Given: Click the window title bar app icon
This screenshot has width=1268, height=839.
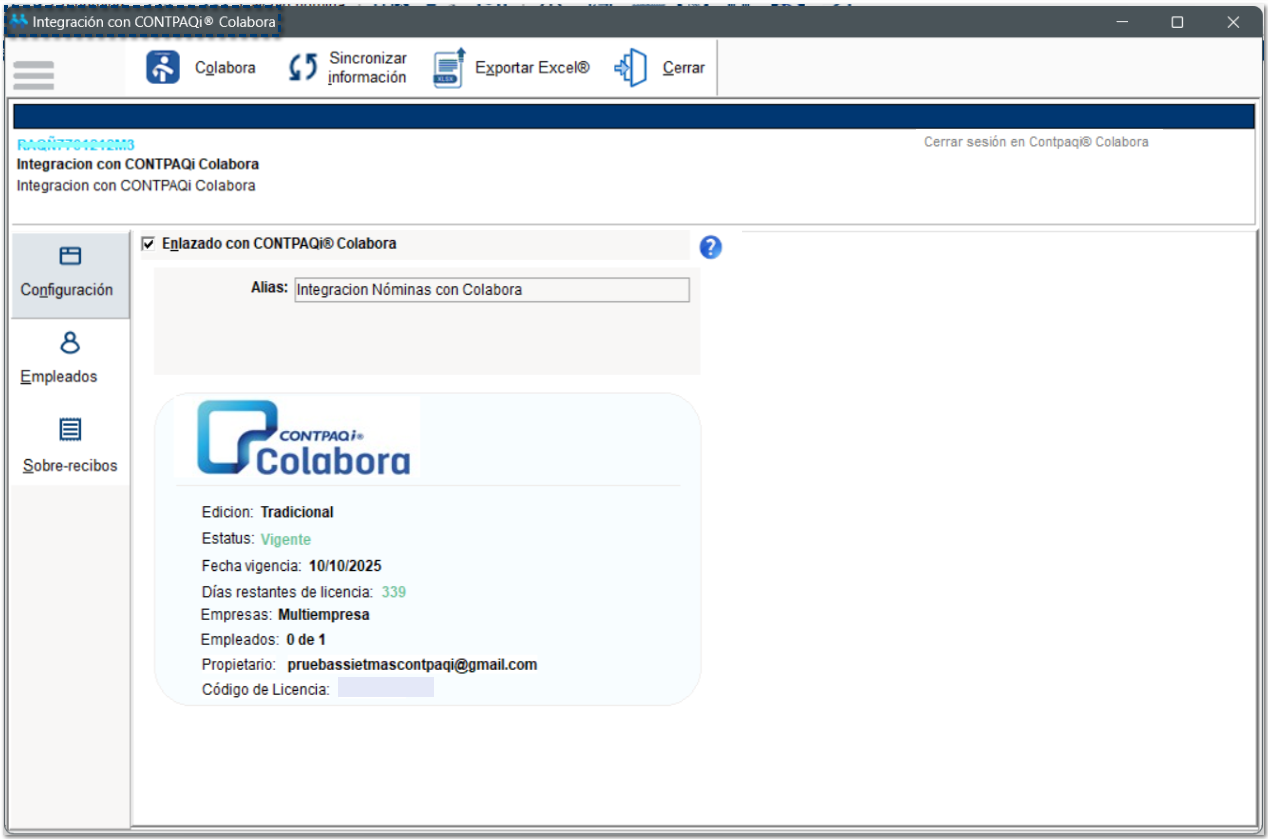Looking at the screenshot, I should click(x=19, y=21).
